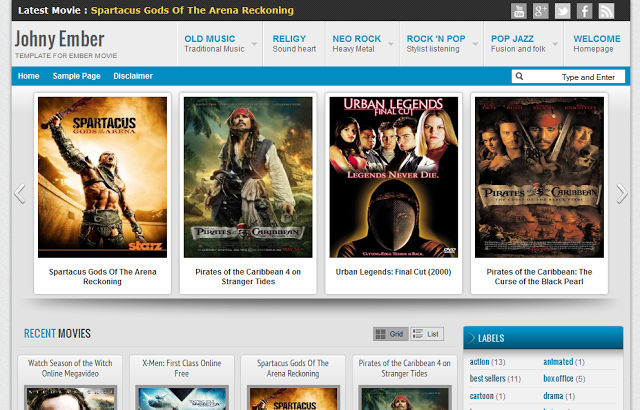This screenshot has width=640, height=410.
Task: Go to next carousel slide arrow
Action: (622, 193)
